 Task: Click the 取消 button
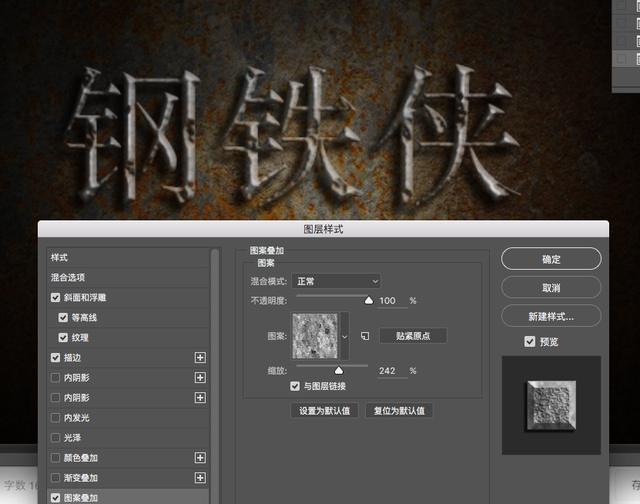551,288
